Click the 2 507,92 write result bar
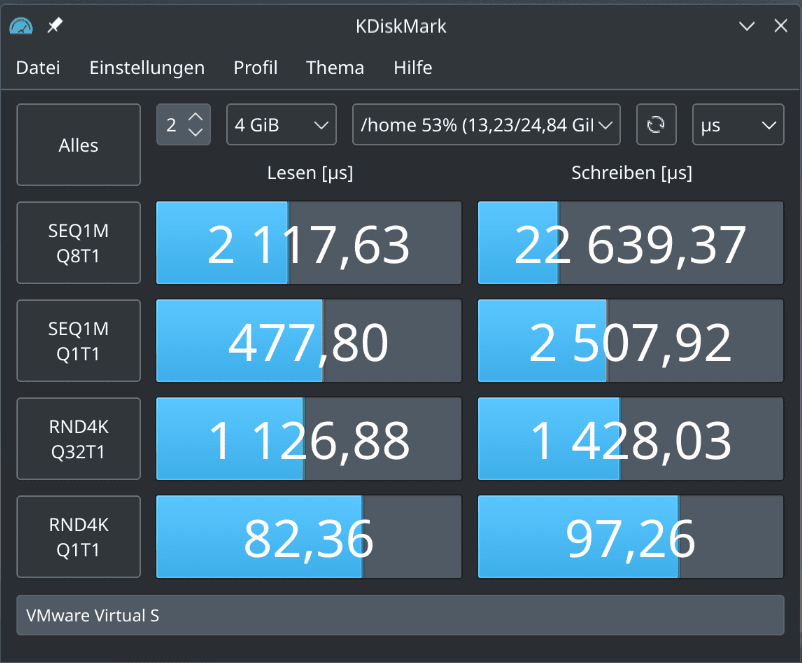This screenshot has width=802, height=663. [630, 341]
